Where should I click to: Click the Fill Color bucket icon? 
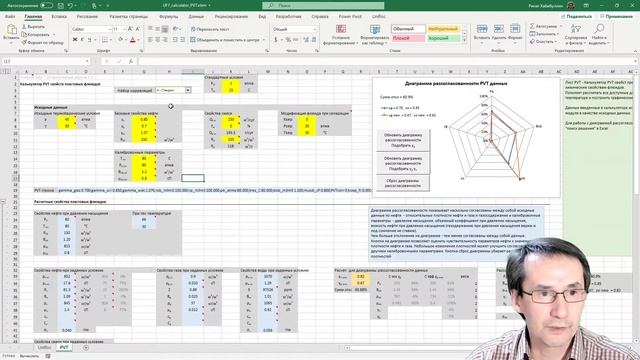pyautogui.click(x=120, y=40)
